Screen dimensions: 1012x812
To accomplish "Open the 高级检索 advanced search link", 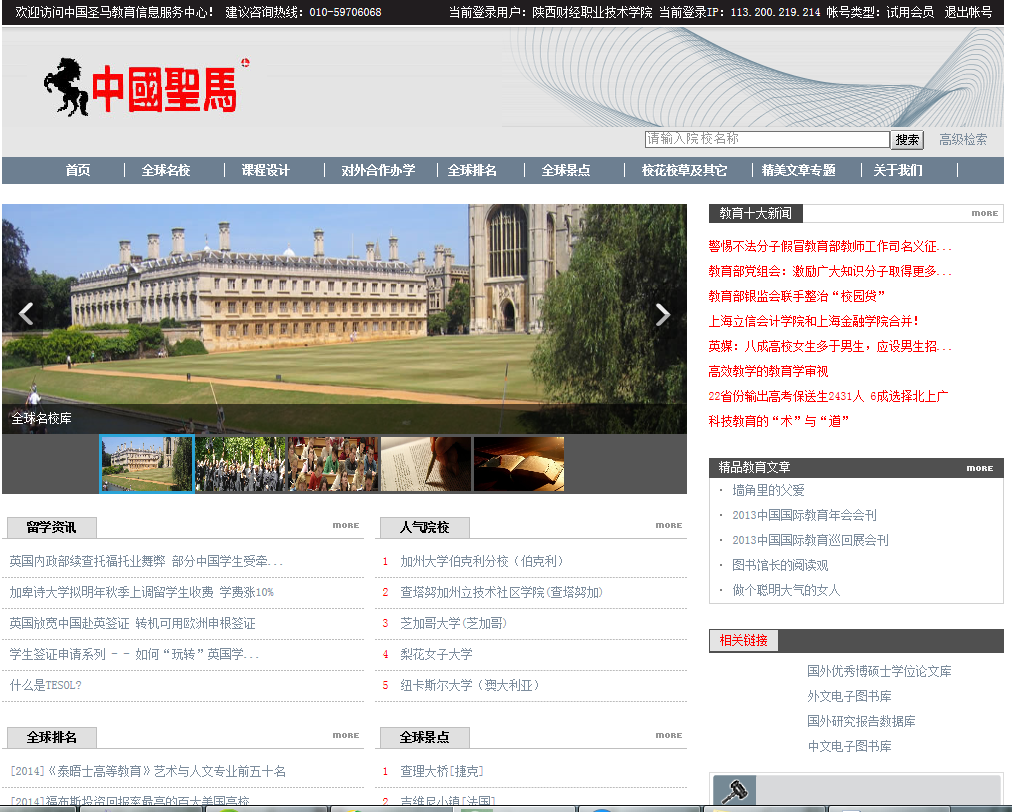I will [x=963, y=140].
